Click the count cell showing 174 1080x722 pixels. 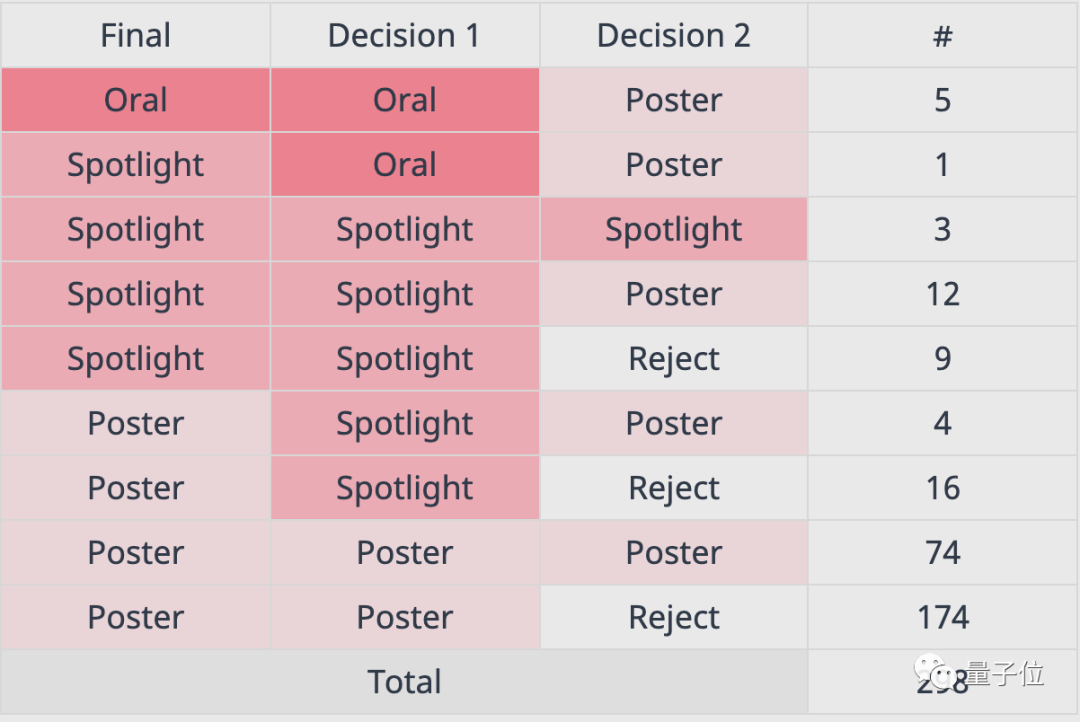click(942, 617)
